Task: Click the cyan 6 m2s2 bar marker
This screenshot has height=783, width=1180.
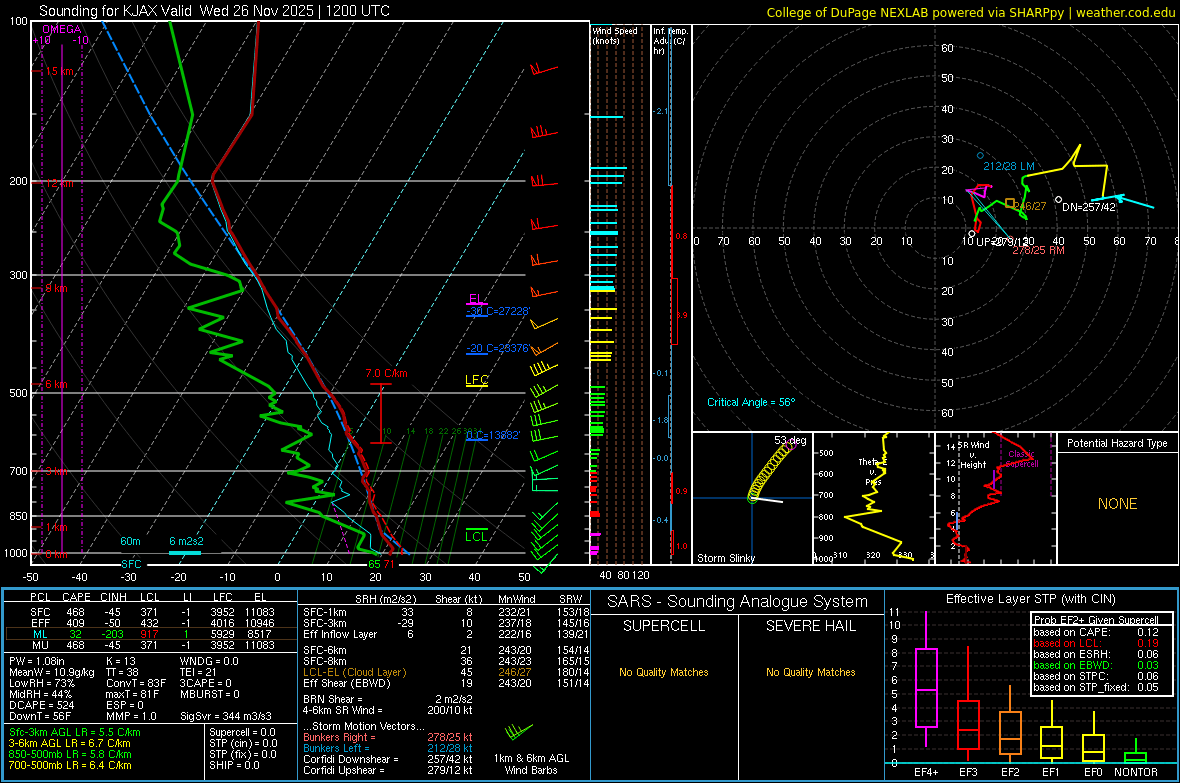Action: point(184,553)
